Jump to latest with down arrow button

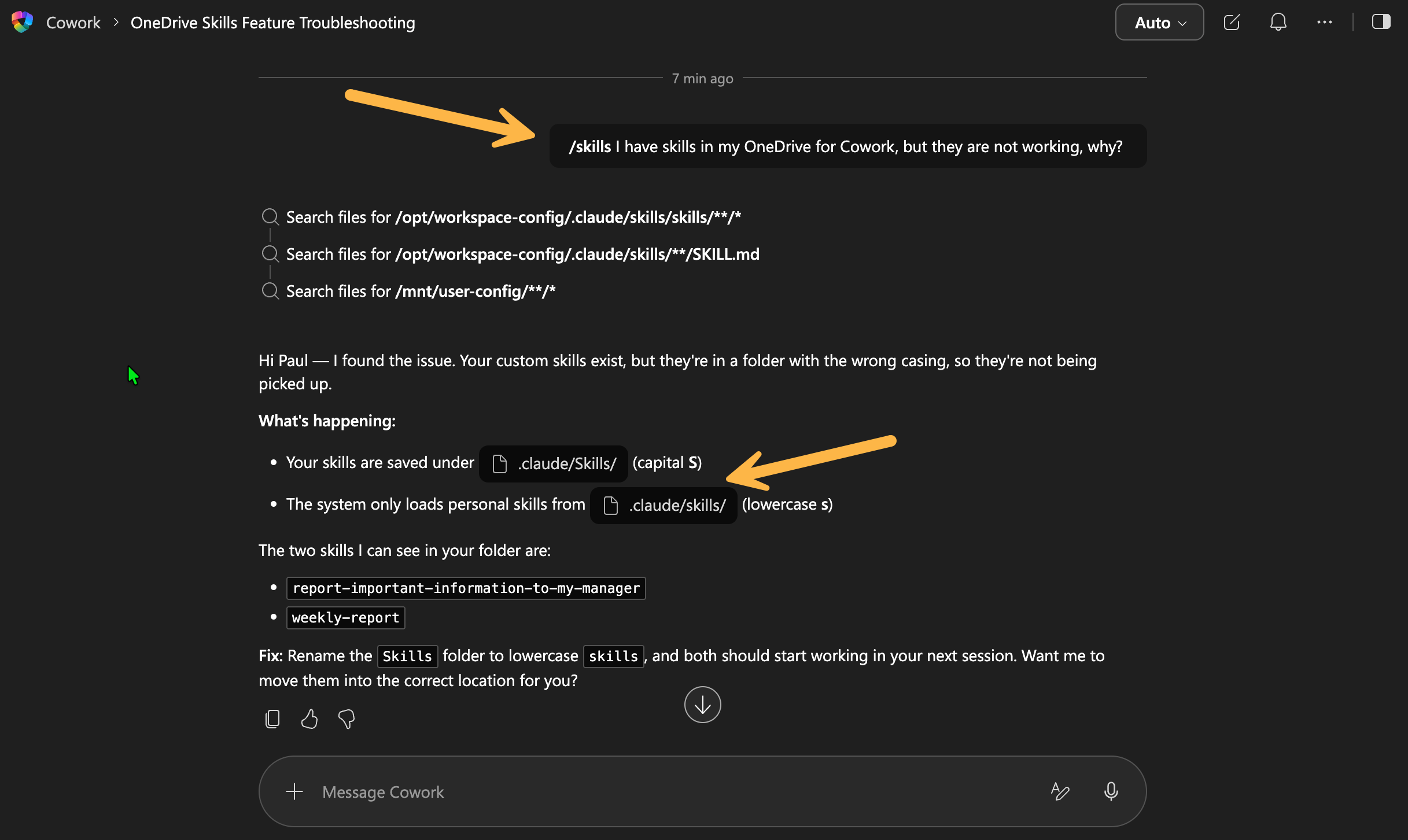pos(702,705)
